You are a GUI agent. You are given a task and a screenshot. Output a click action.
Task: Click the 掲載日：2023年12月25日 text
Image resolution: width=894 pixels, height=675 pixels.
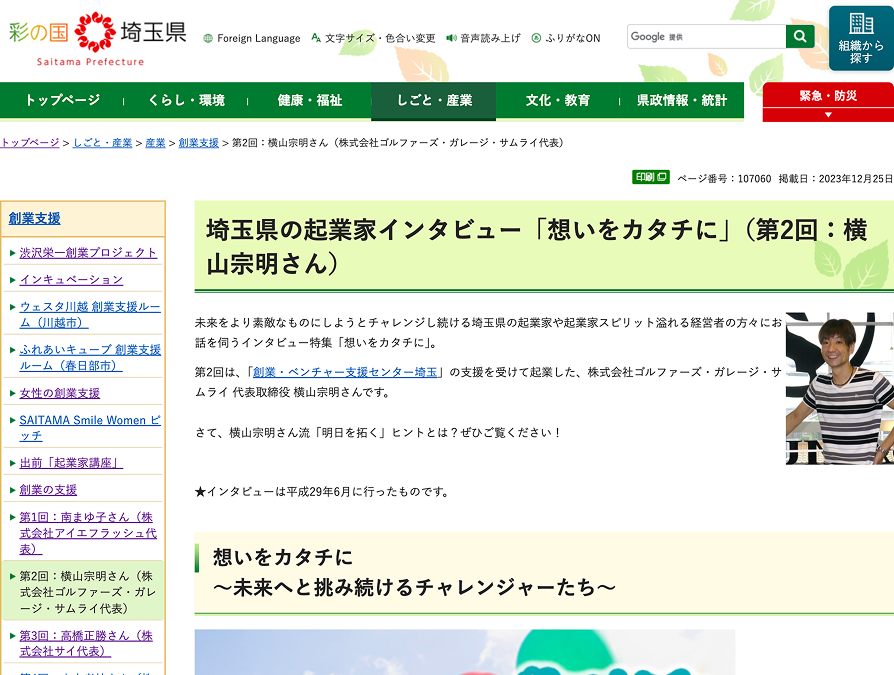pos(836,178)
